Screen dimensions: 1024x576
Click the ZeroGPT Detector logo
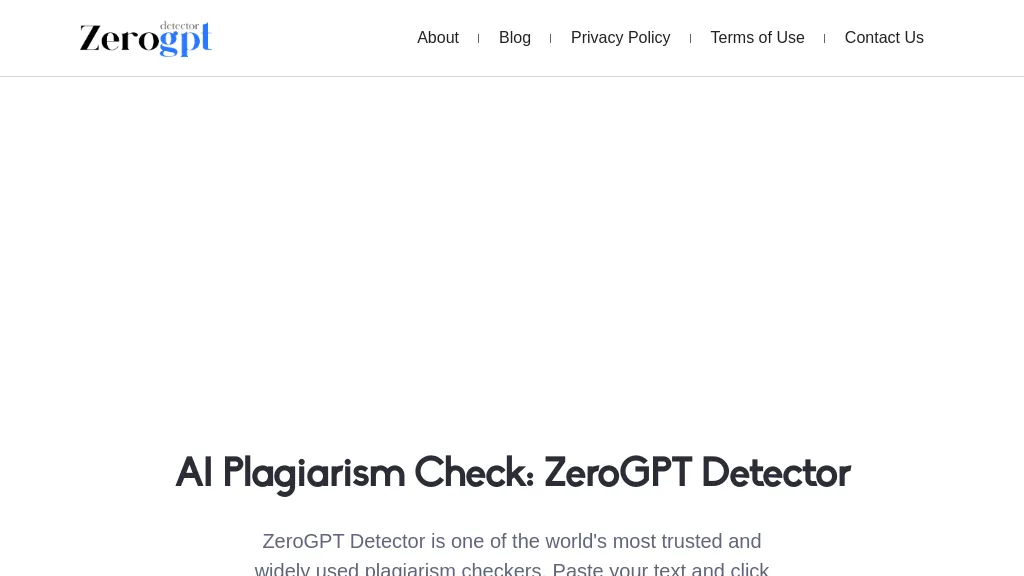pyautogui.click(x=145, y=39)
